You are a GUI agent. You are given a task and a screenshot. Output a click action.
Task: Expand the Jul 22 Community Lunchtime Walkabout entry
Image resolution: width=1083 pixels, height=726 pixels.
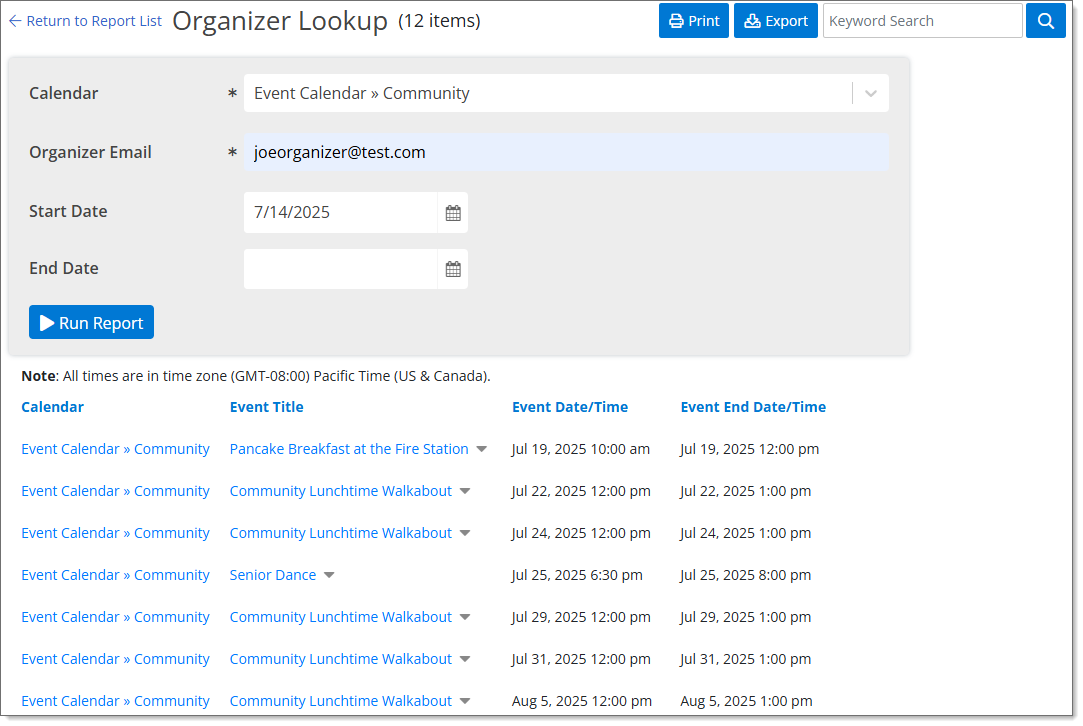[x=464, y=490]
